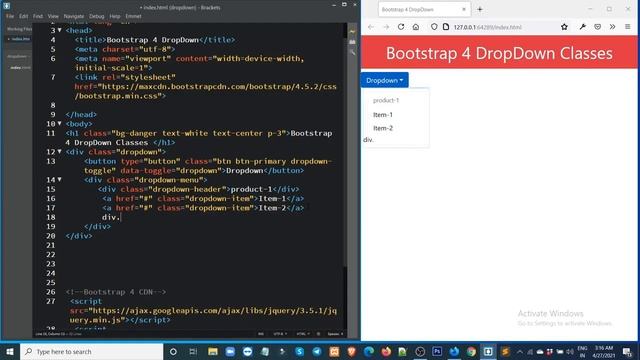Screen dimensions: 640x360
Task: Open the browser wrench developer tools icon
Action: point(582,27)
